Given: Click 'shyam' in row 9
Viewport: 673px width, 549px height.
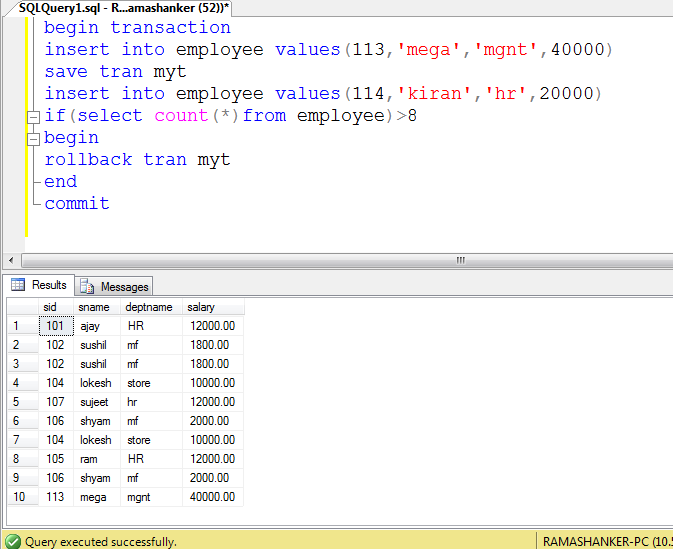Looking at the screenshot, I should point(97,478).
